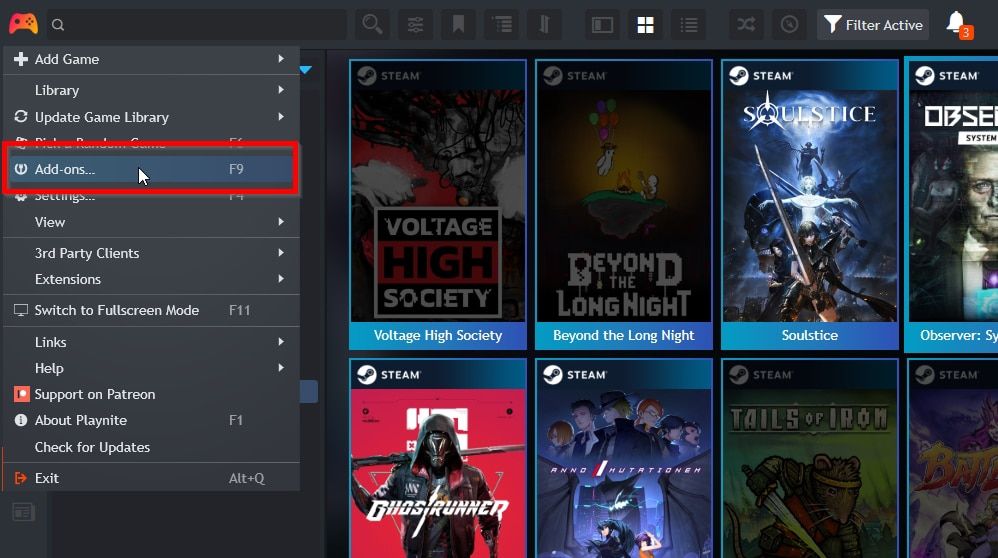Viewport: 998px width, 558px height.
Task: Open the Extensions menu entry
Action: click(151, 279)
